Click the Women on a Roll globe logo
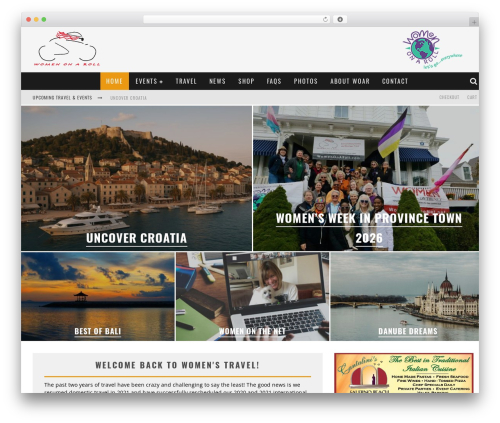500x423 pixels. click(x=432, y=49)
